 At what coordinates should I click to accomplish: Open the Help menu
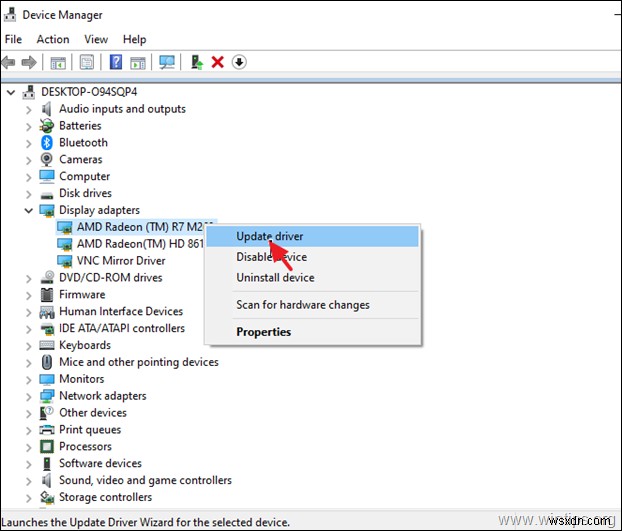click(x=134, y=39)
